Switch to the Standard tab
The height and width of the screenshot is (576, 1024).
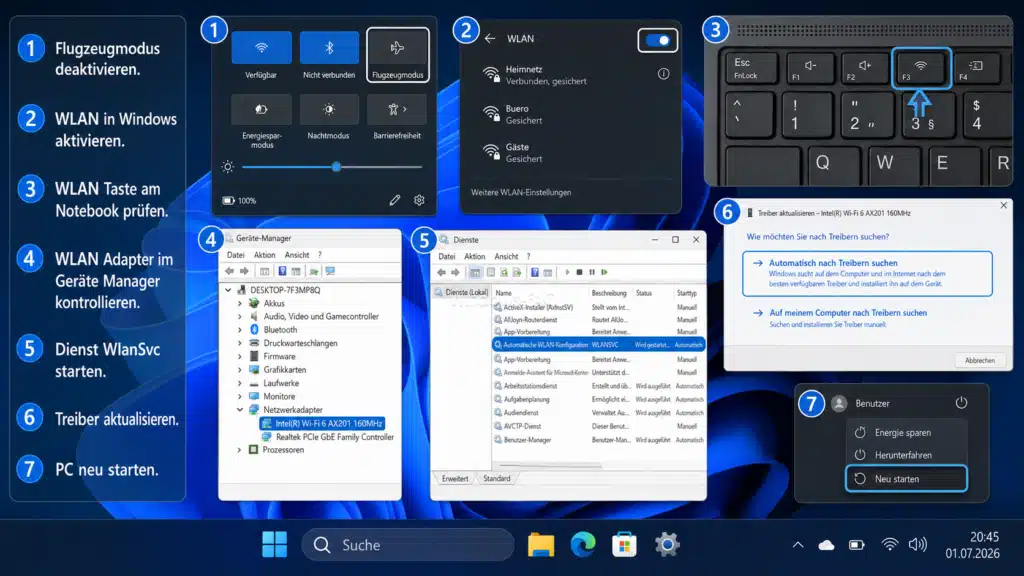(496, 479)
